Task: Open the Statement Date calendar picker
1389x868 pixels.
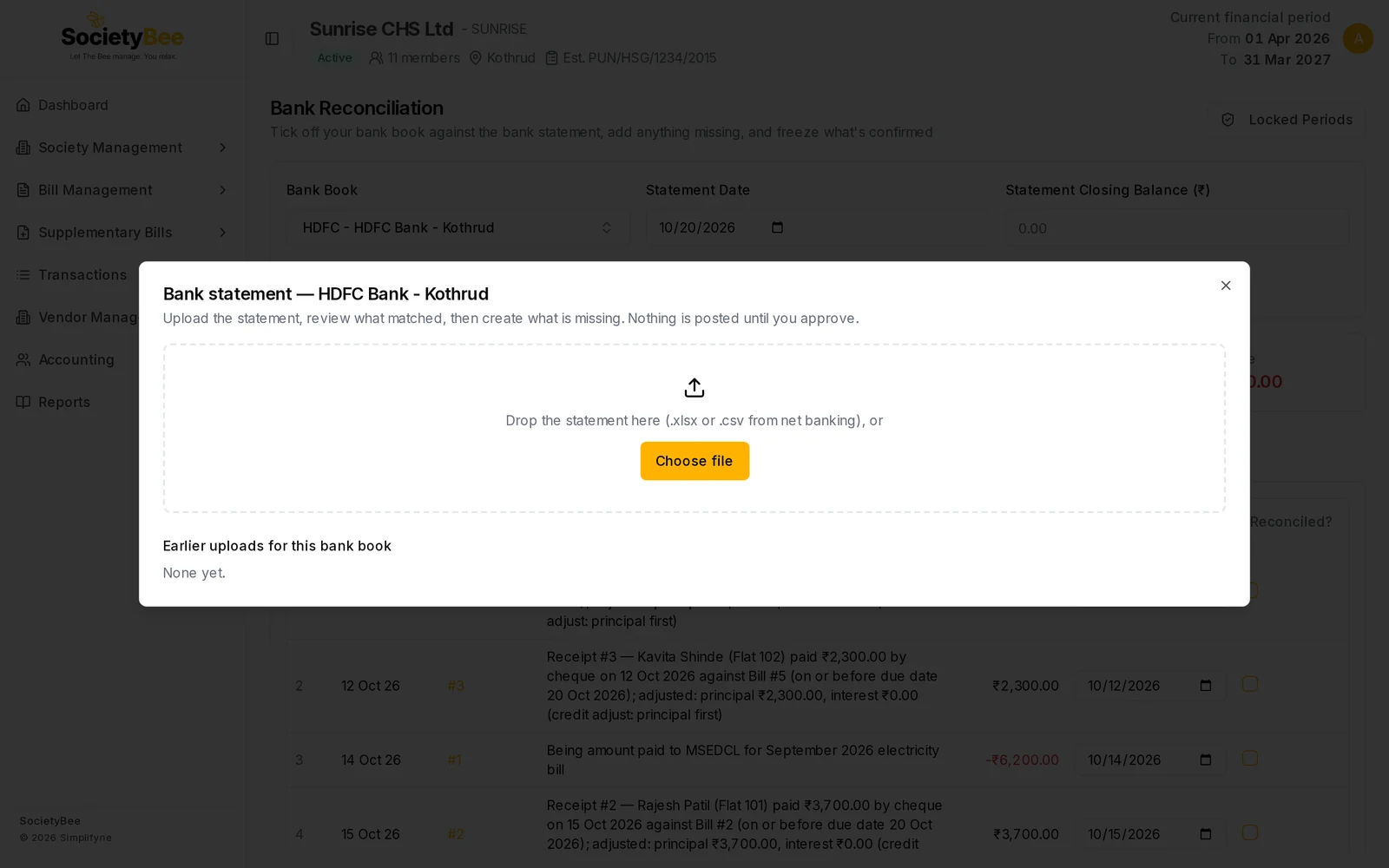Action: [x=777, y=227]
